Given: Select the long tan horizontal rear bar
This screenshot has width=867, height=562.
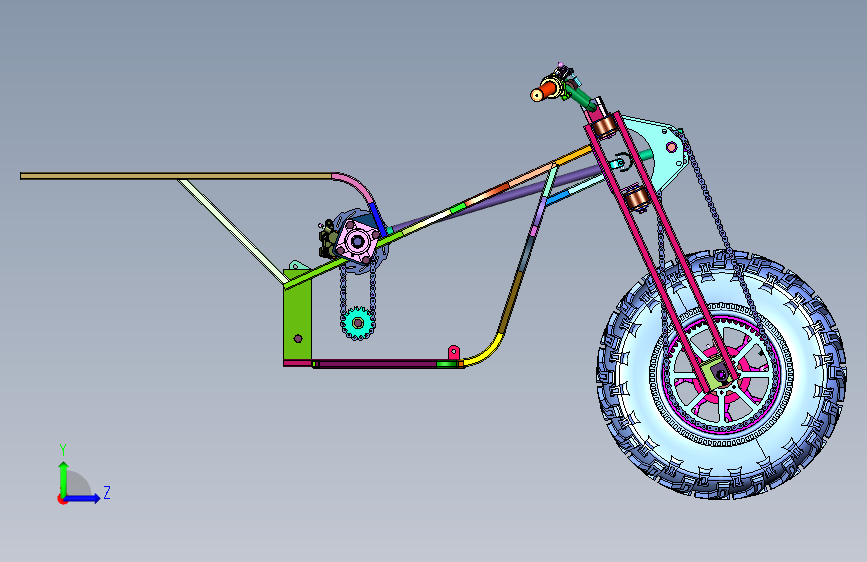Looking at the screenshot, I should pyautogui.click(x=176, y=176).
